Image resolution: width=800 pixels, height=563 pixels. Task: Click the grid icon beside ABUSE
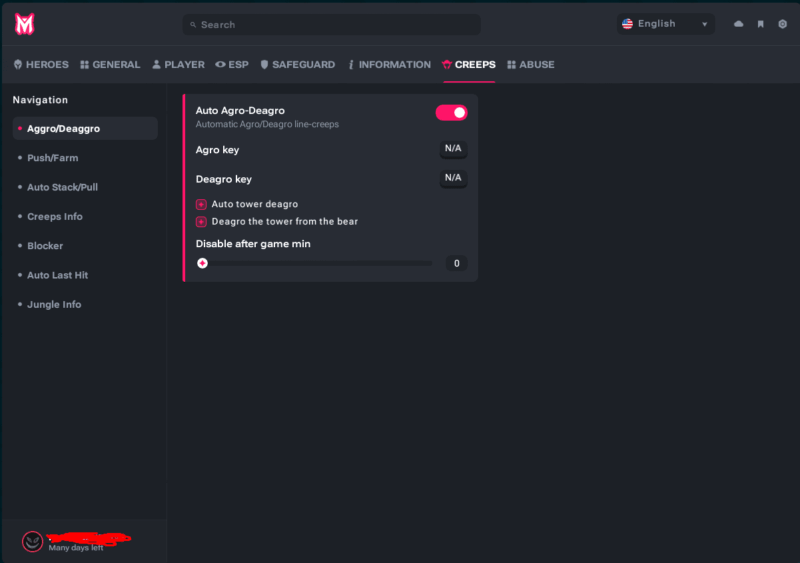coord(511,64)
